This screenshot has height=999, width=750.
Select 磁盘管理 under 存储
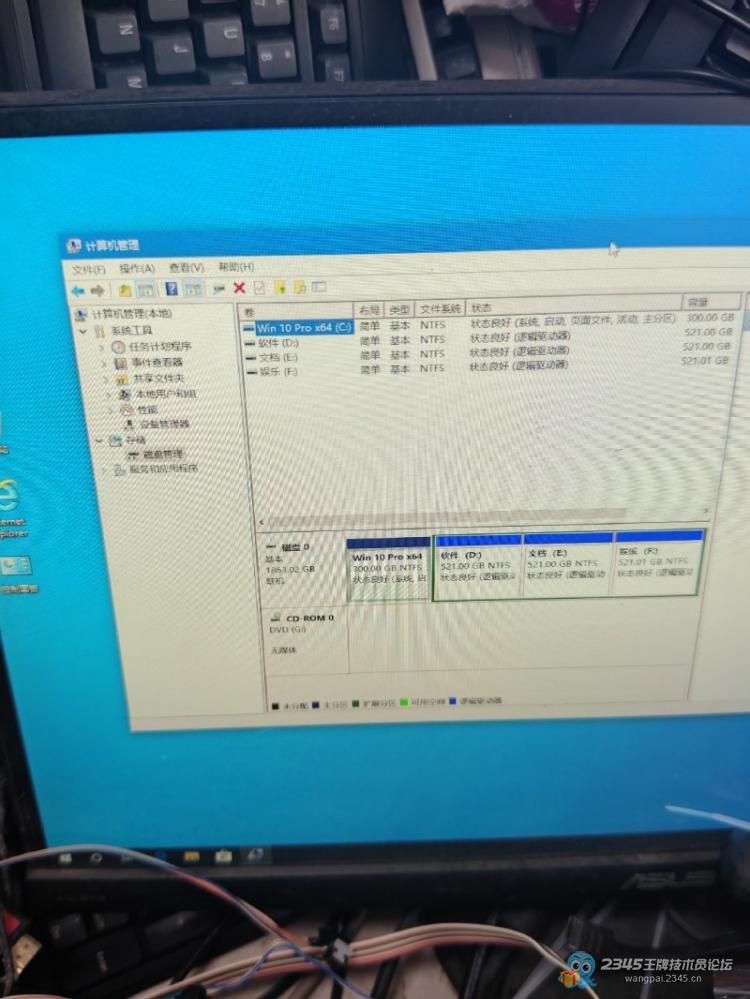click(162, 453)
